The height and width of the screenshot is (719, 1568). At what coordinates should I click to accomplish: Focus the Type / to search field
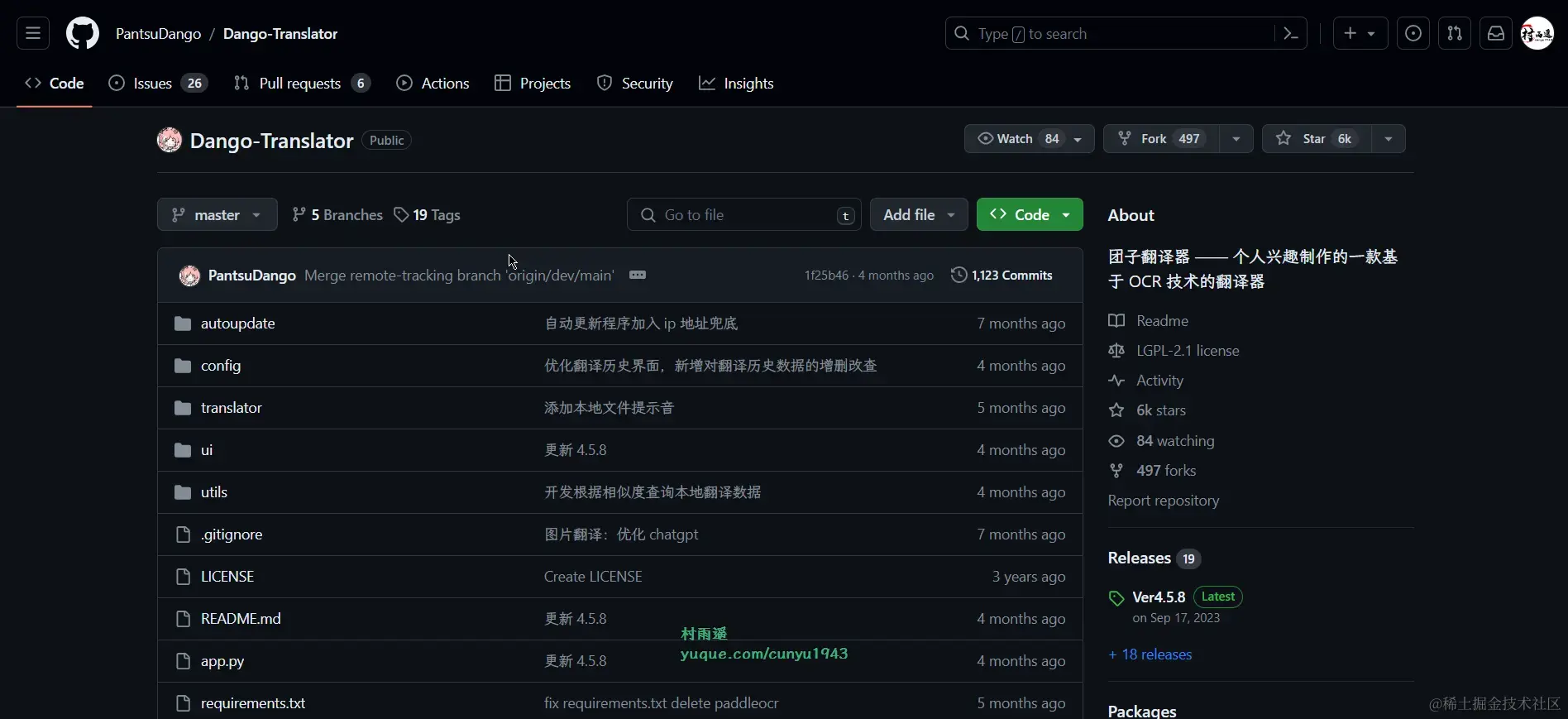(1110, 34)
